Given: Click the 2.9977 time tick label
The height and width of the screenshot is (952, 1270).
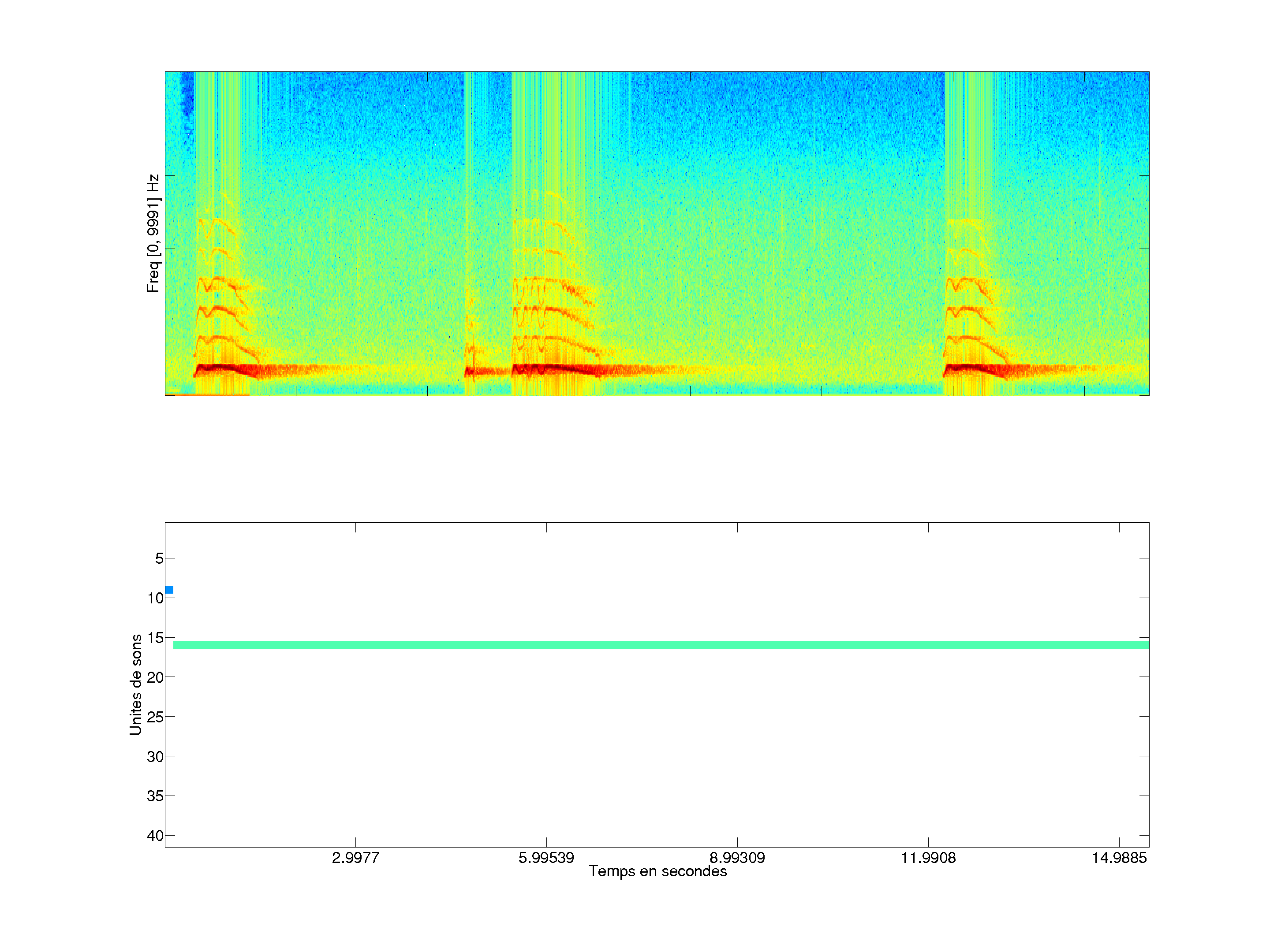Looking at the screenshot, I should coord(355,858).
